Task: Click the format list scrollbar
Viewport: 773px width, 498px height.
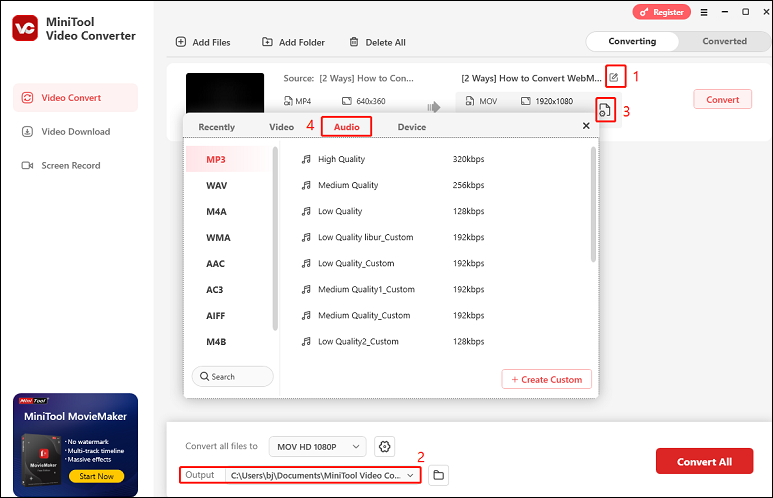Action: tap(275, 239)
